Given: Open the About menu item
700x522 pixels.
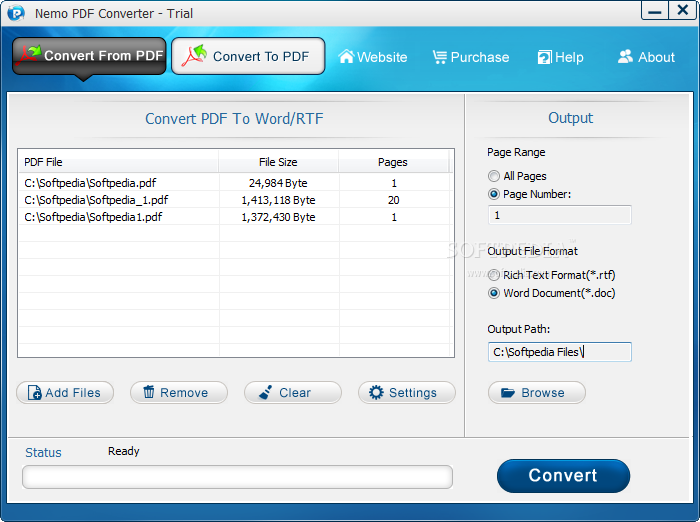Looking at the screenshot, I should tap(646, 57).
